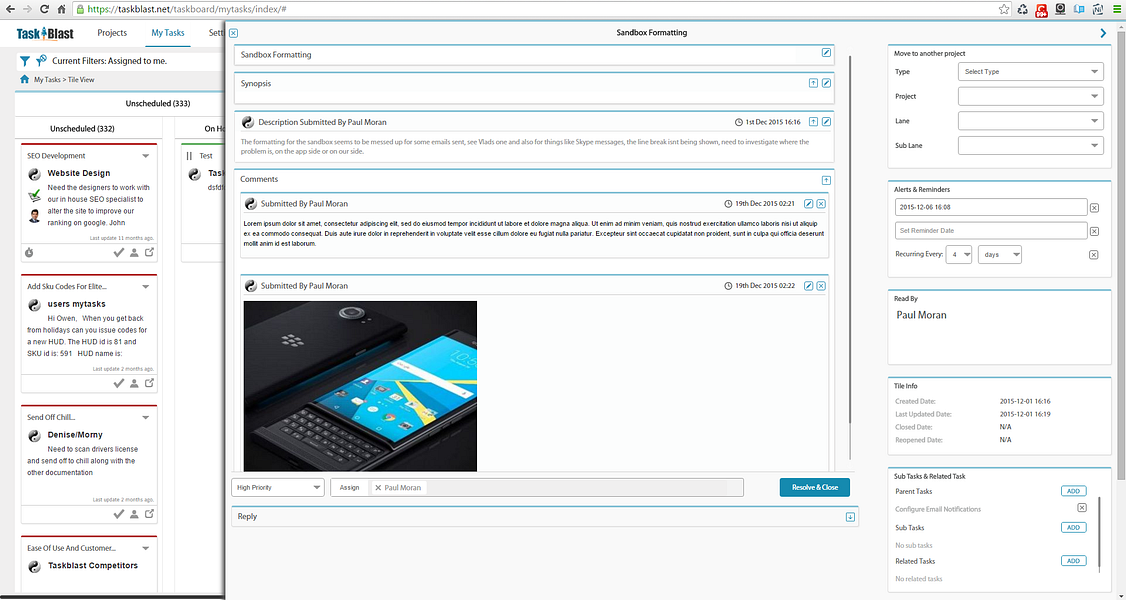Open Denise/Morny tile via external icon
Image resolution: width=1126 pixels, height=600 pixels.
149,514
